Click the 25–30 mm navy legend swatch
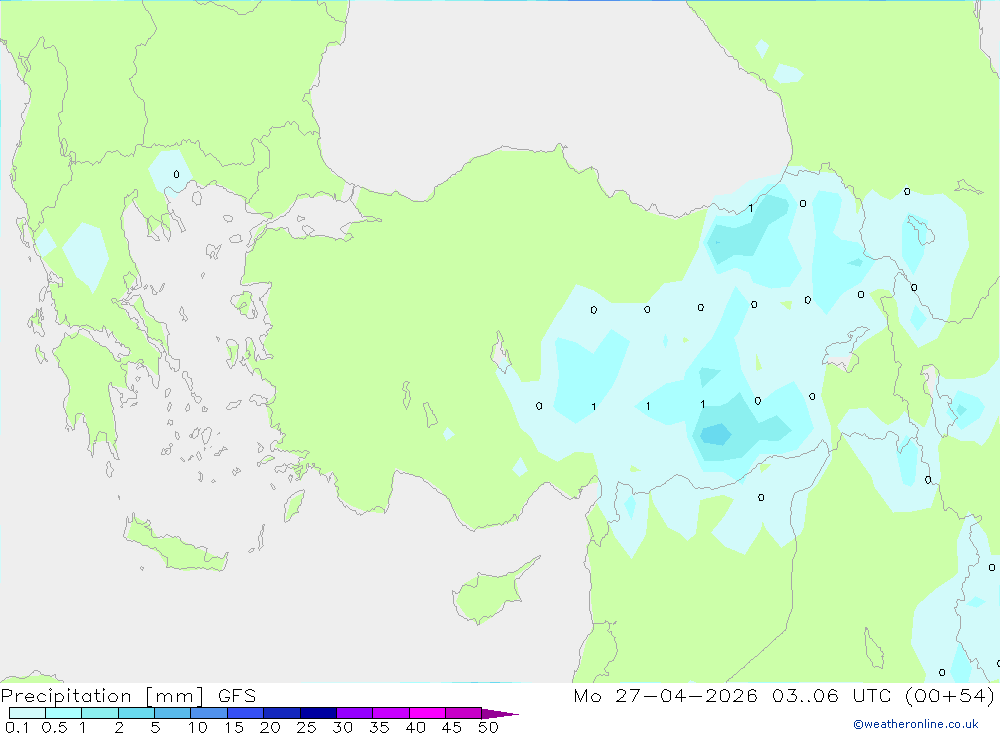 coord(318,713)
